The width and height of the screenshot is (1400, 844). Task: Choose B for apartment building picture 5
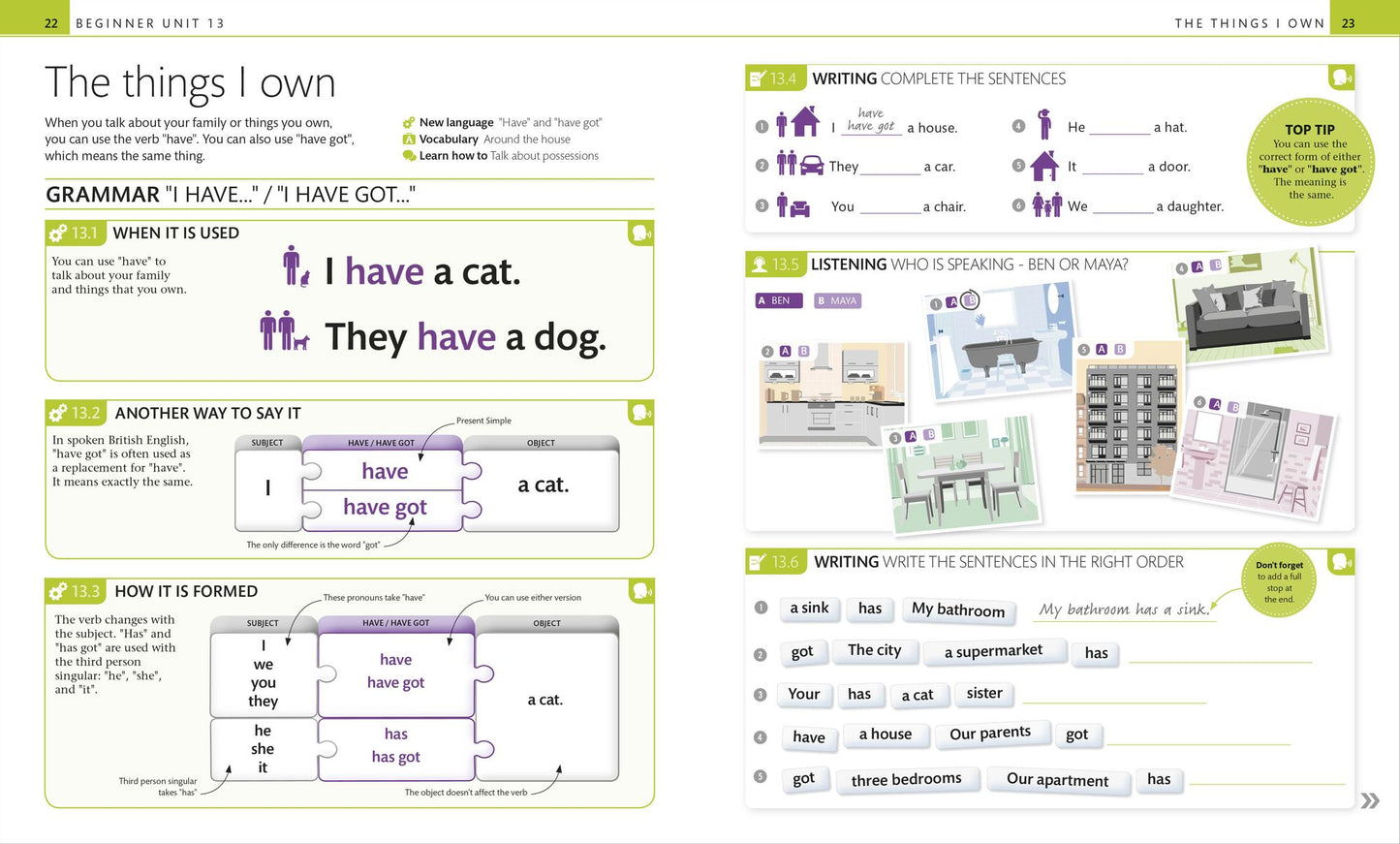coord(1119,349)
